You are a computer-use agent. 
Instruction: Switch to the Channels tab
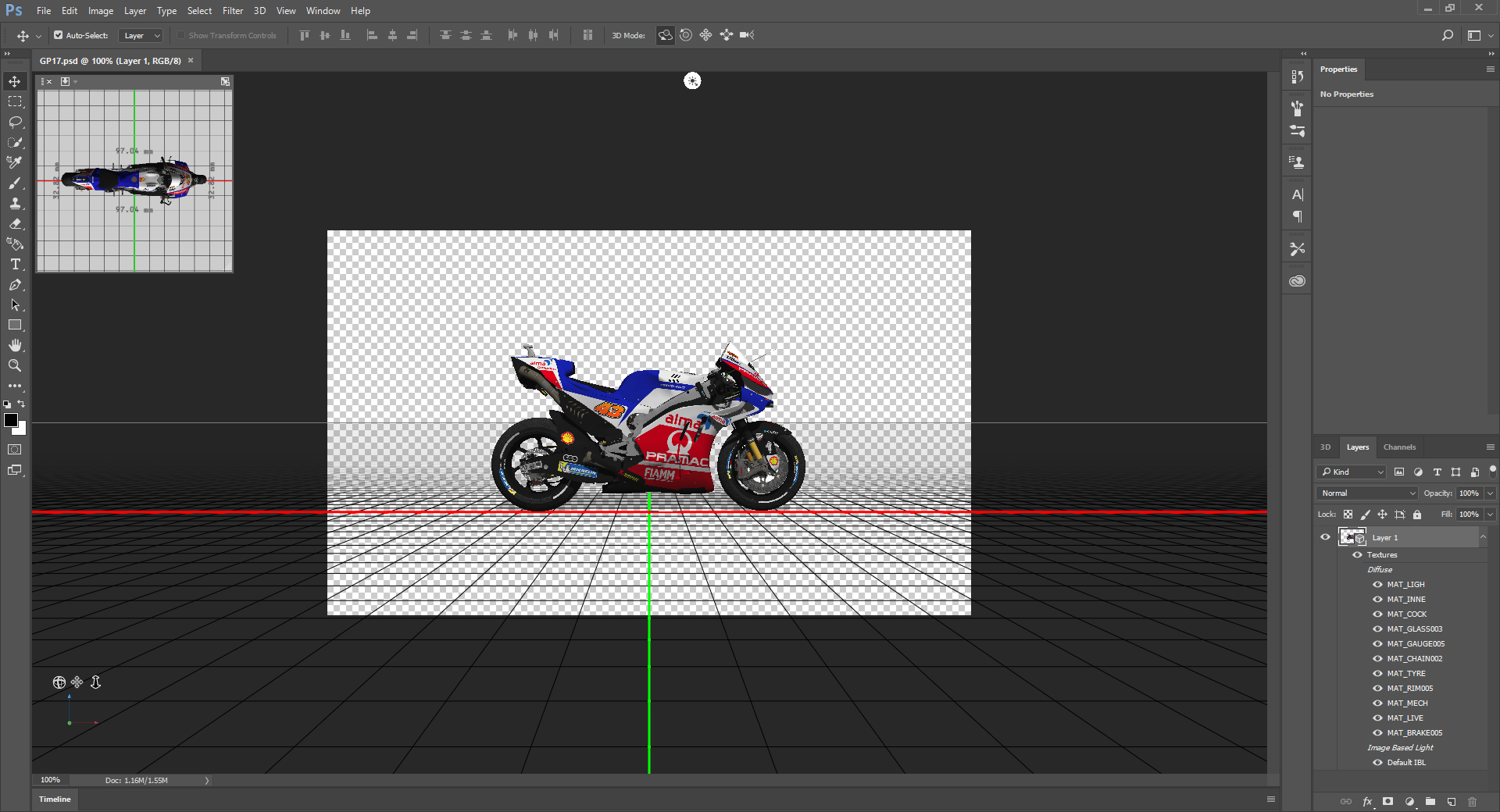1399,447
